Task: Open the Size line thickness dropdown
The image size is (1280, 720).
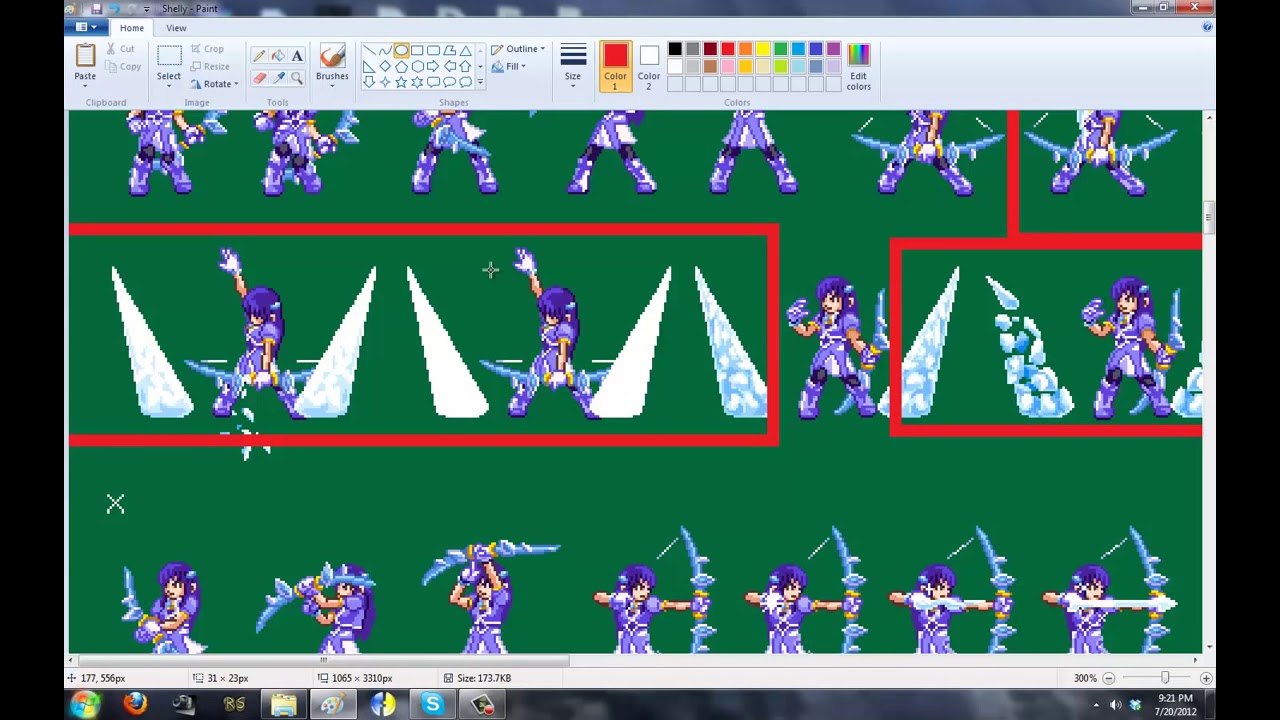Action: pos(573,66)
